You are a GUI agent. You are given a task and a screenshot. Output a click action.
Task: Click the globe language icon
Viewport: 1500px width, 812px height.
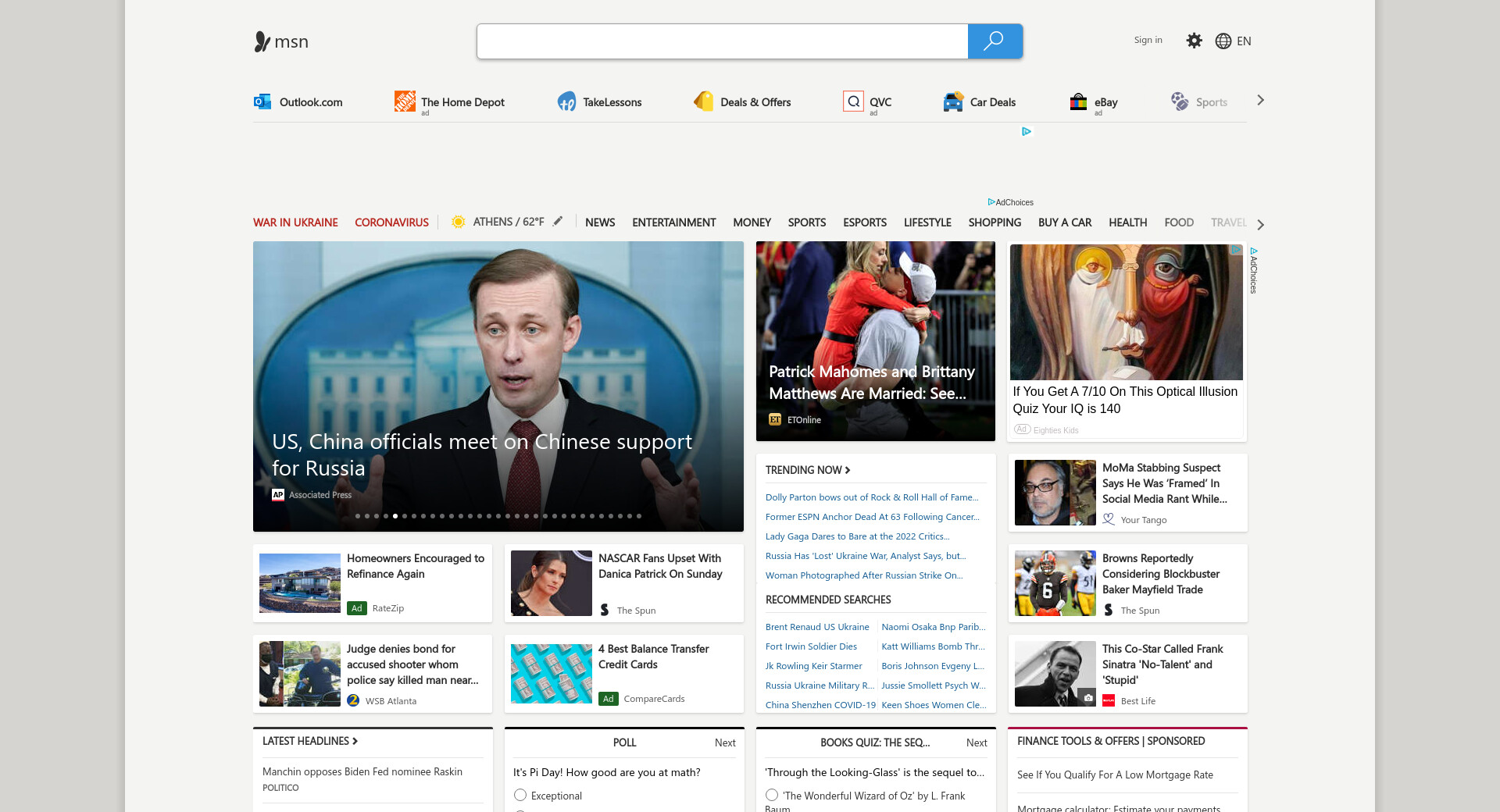coord(1223,41)
